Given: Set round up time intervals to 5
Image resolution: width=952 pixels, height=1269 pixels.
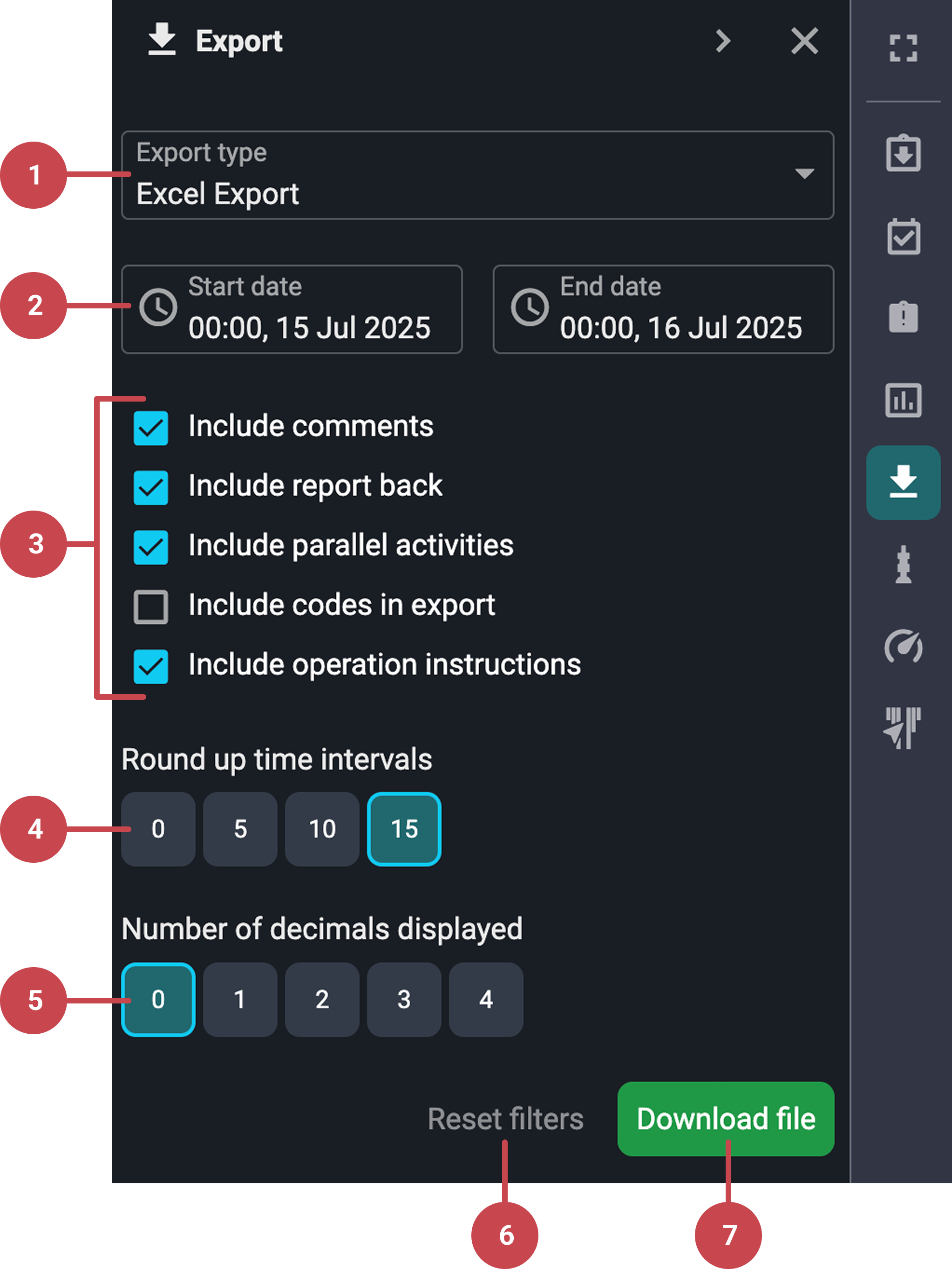Looking at the screenshot, I should coord(240,828).
